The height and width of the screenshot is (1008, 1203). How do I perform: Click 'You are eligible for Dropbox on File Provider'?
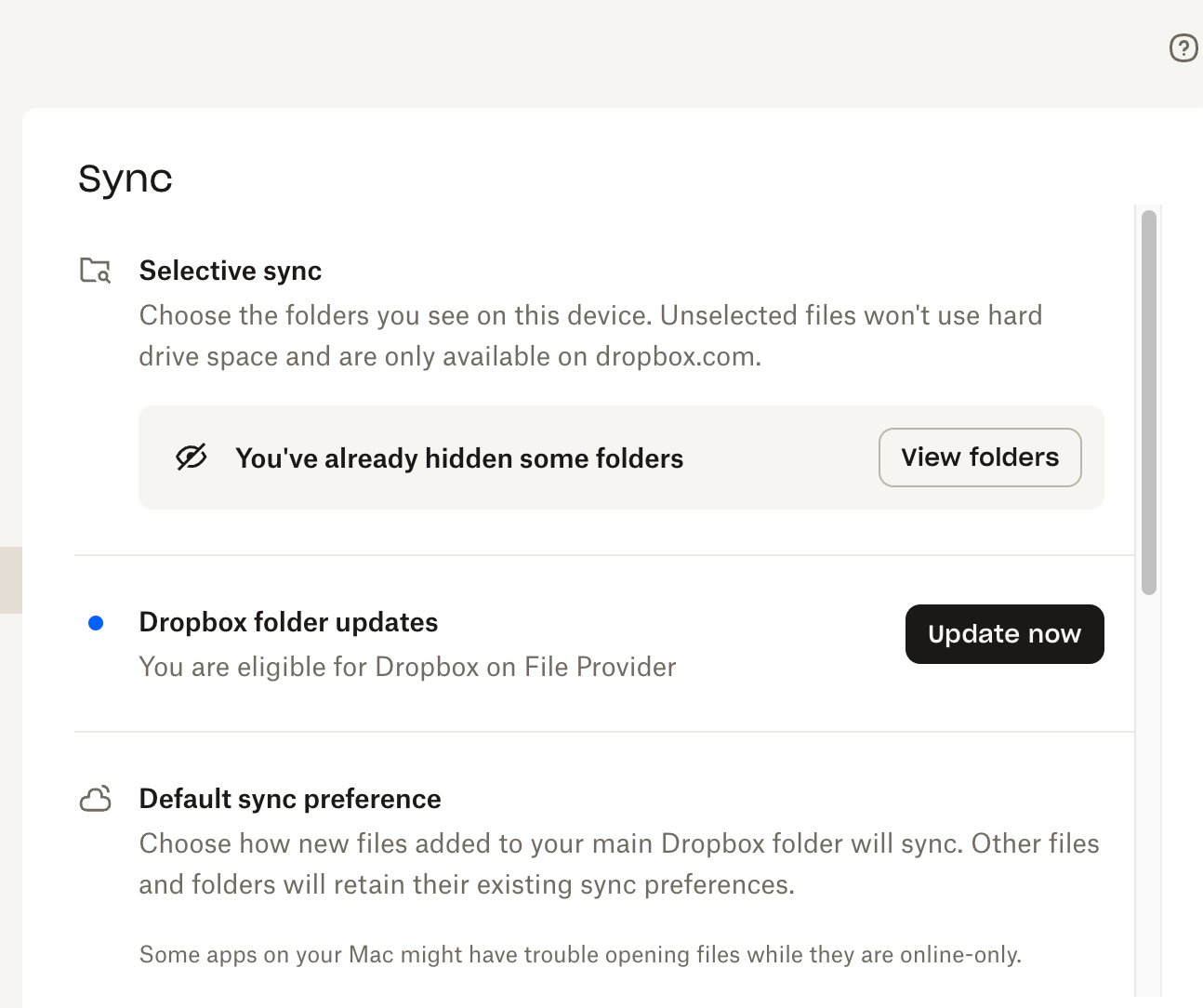point(407,667)
